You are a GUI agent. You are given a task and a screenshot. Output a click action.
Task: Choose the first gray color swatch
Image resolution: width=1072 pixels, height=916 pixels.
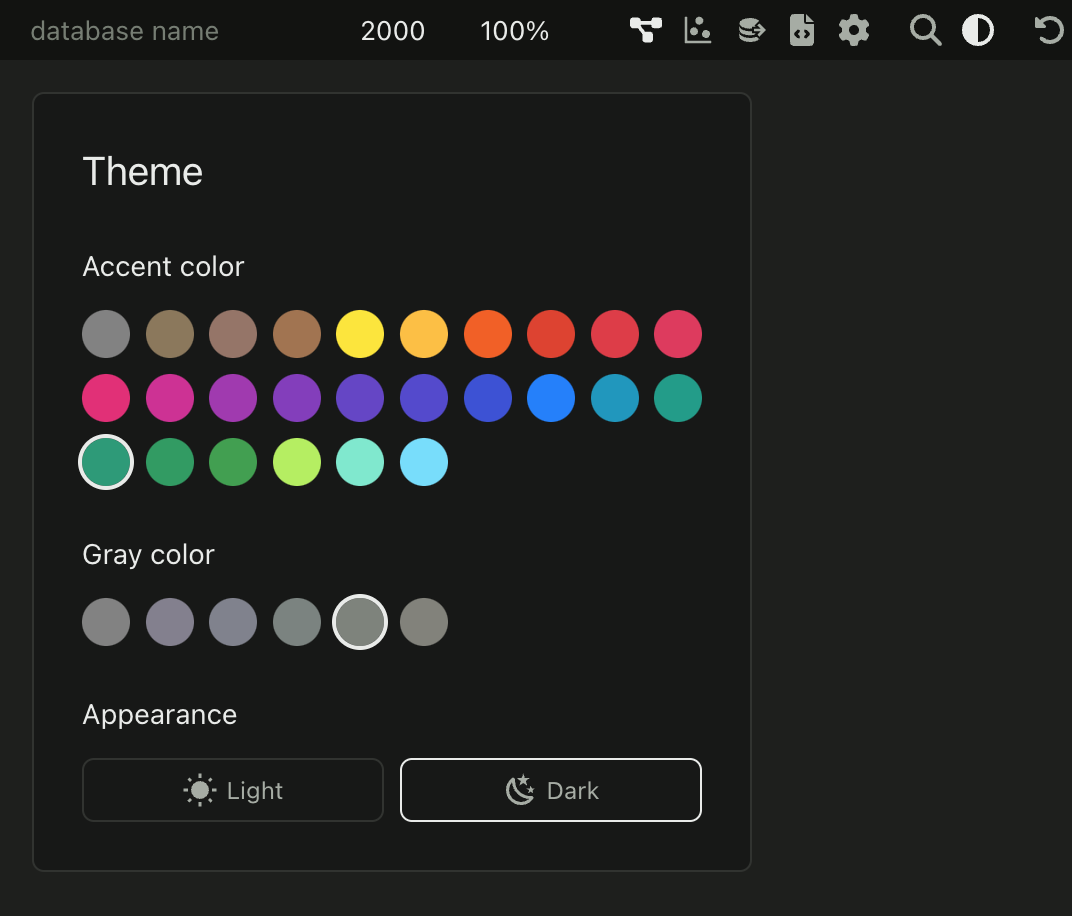click(x=106, y=622)
